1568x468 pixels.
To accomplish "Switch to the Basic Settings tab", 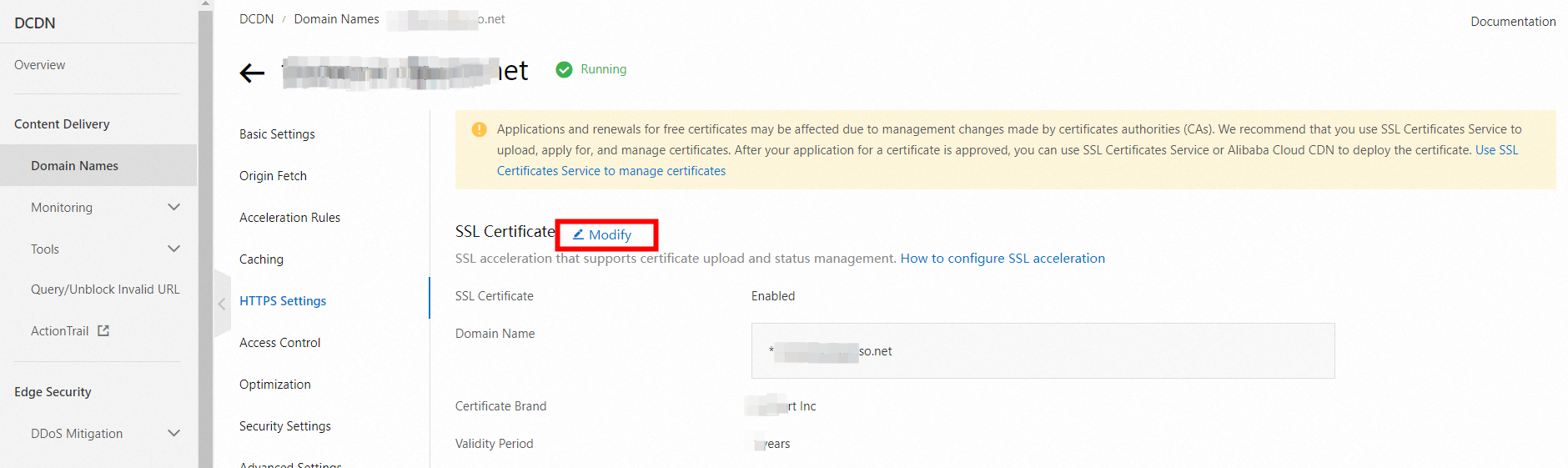I will [277, 134].
